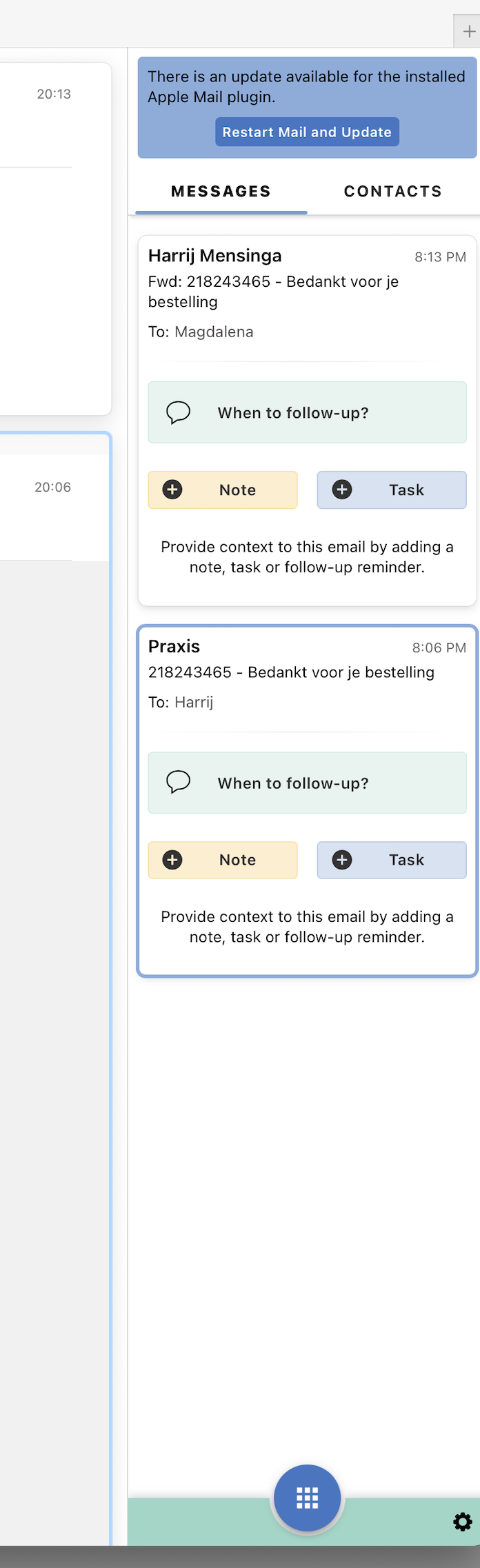Click speech bubble icon in Harrij Mensinga card
The width and height of the screenshot is (480, 1568).
point(179,412)
